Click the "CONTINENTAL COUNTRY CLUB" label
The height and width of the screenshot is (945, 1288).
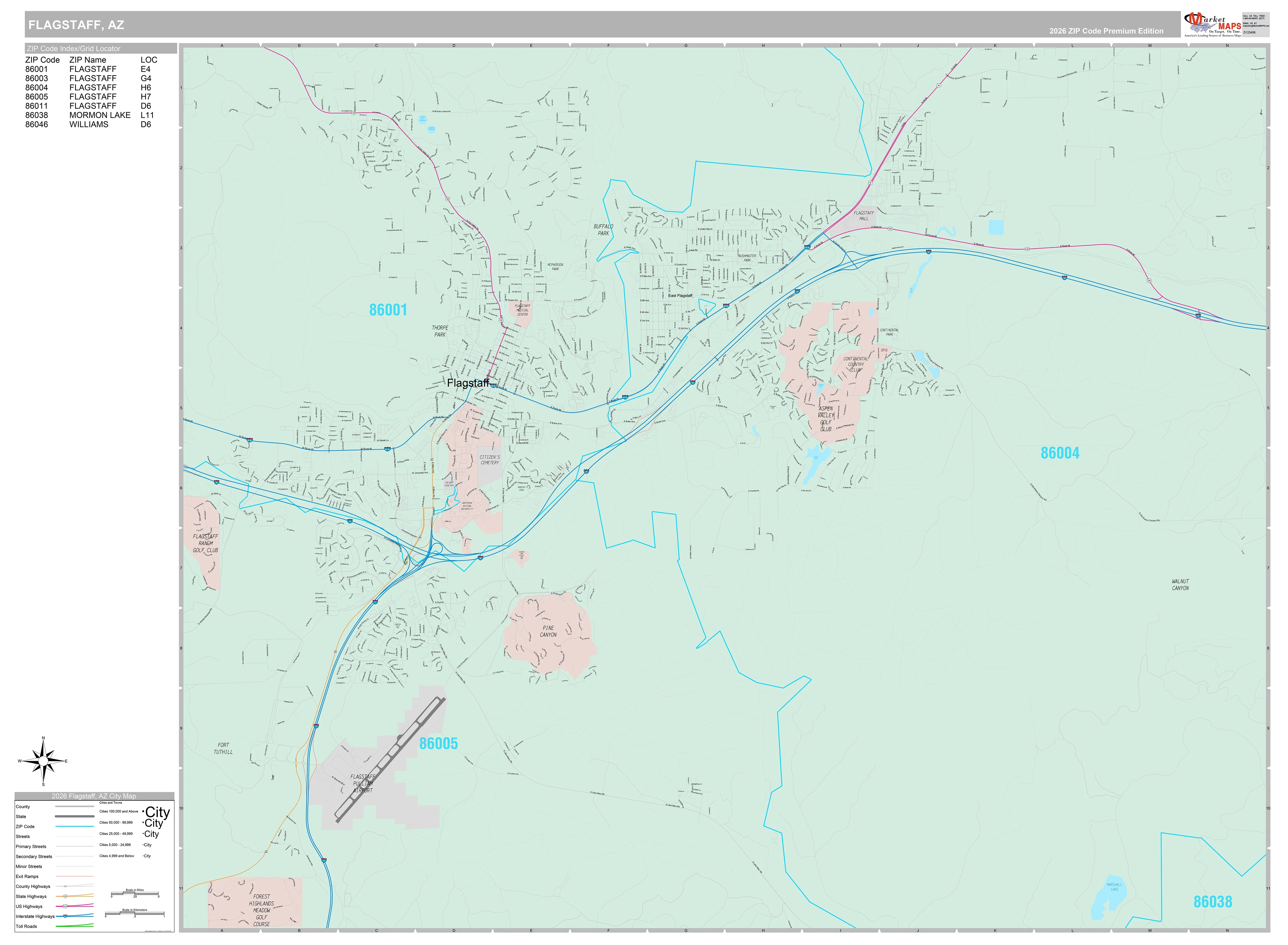(855, 364)
